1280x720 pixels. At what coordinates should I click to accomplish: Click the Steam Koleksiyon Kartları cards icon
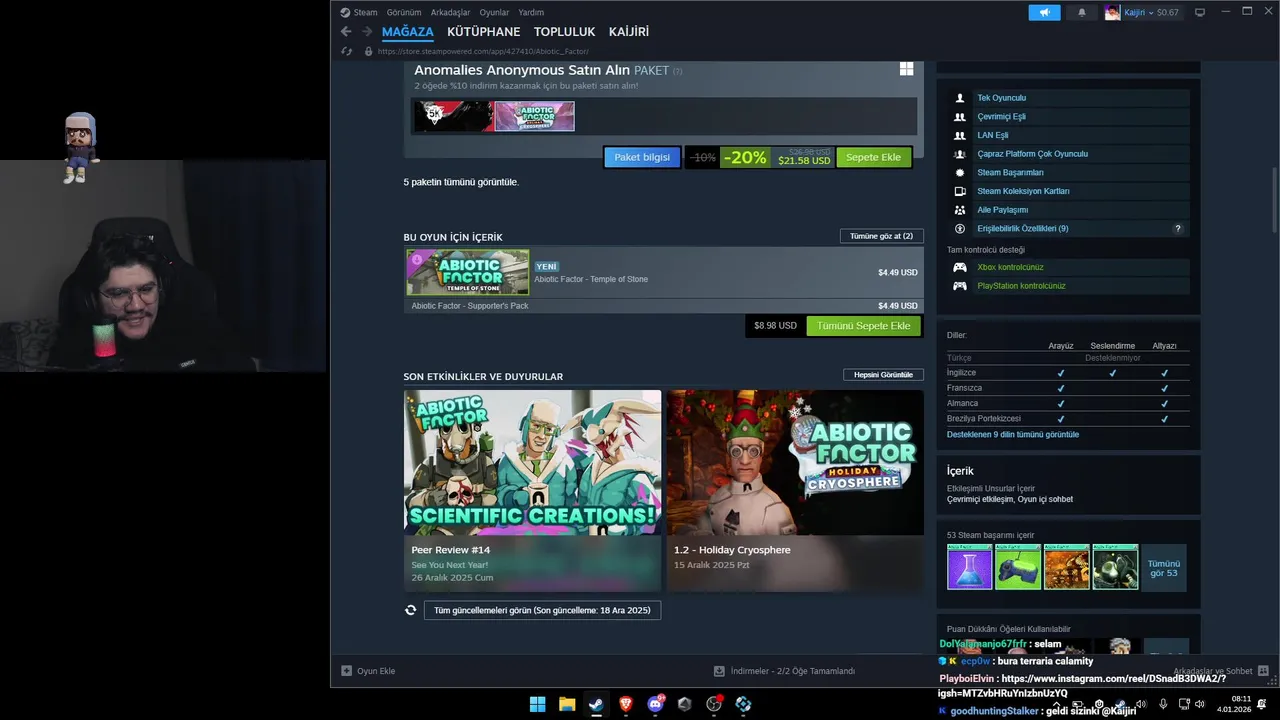click(960, 191)
